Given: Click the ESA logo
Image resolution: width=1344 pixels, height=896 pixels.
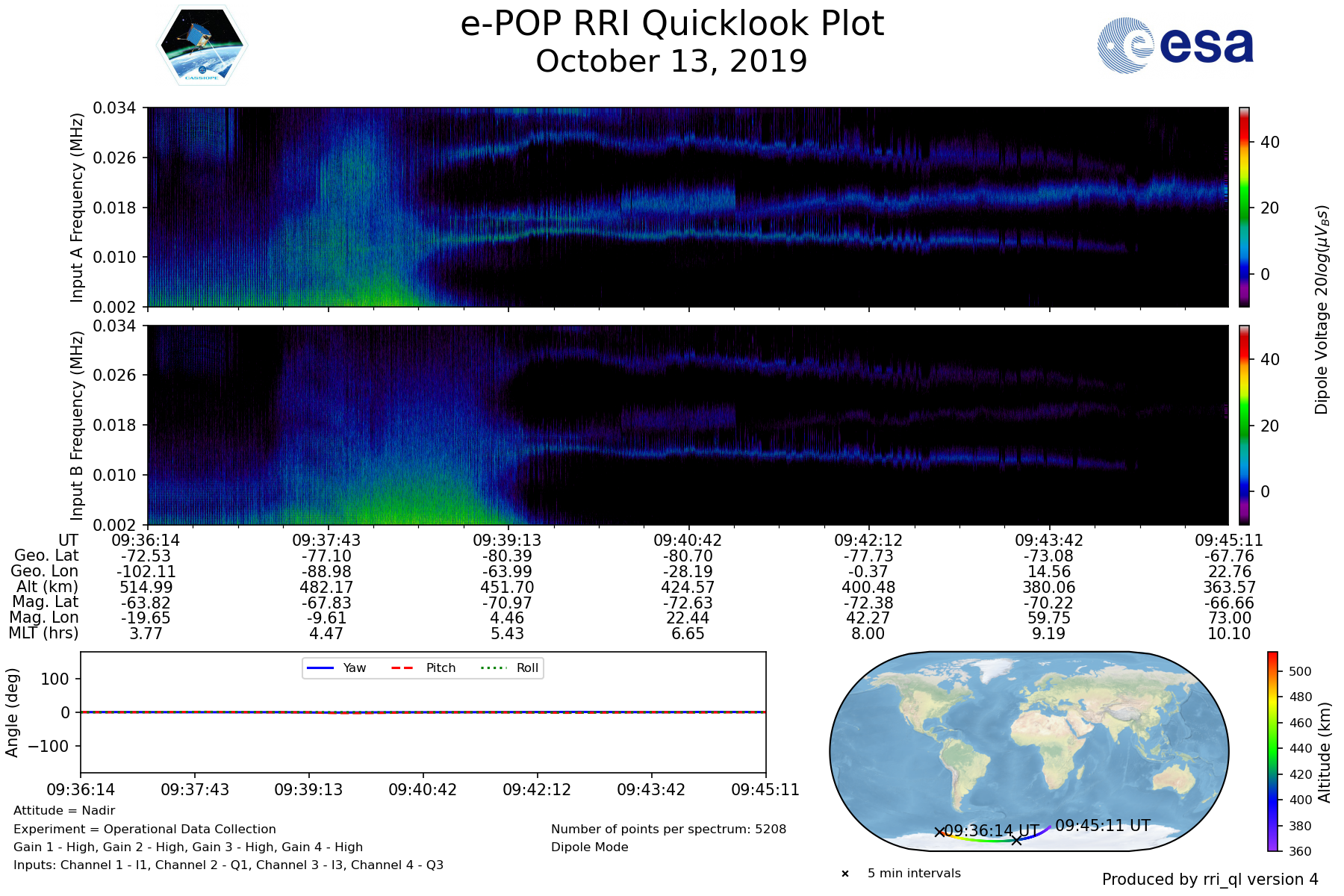Looking at the screenshot, I should click(1175, 46).
